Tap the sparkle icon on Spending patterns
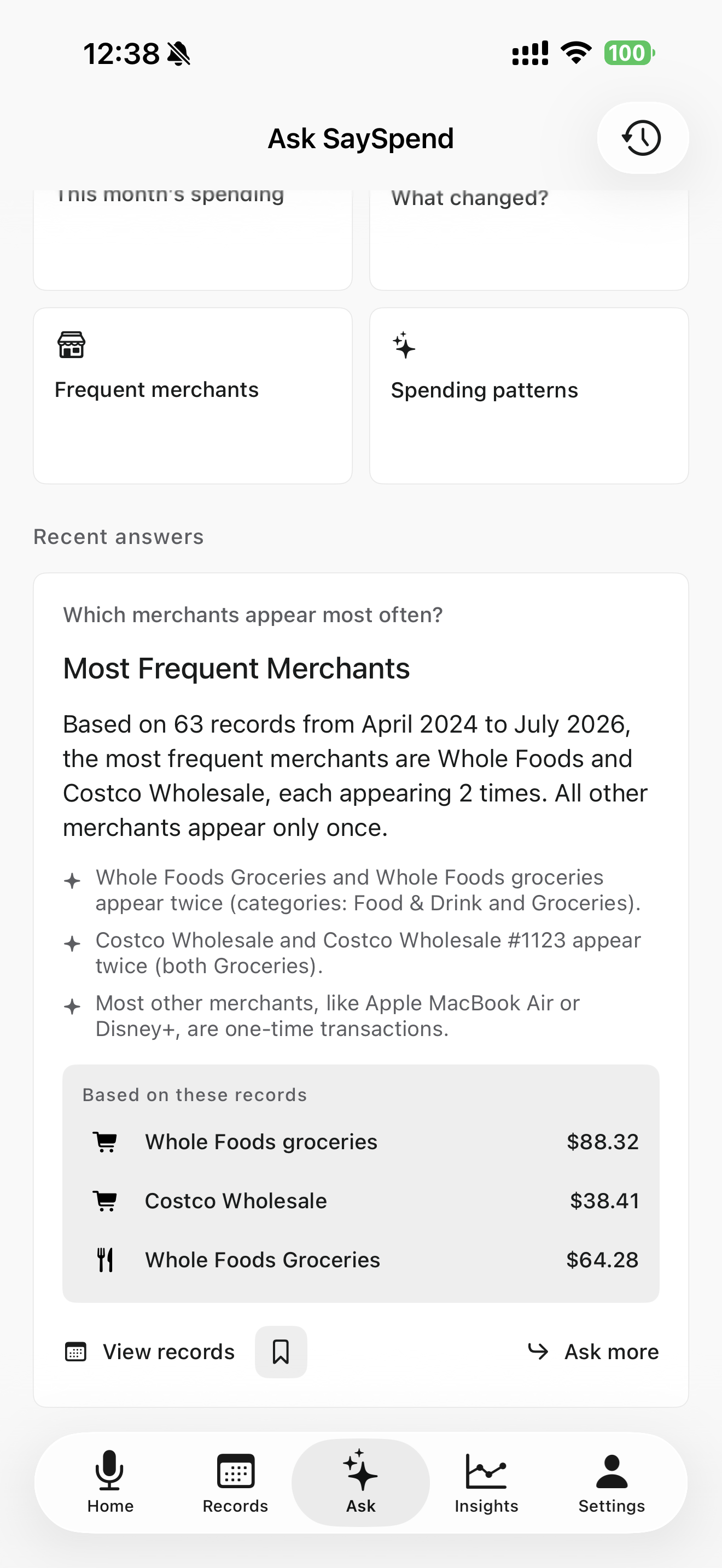 [x=404, y=345]
